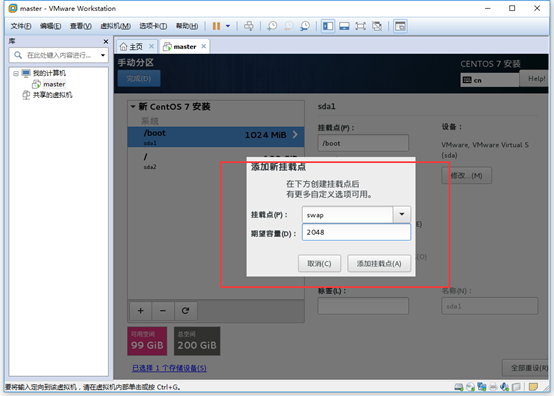Screen dimensions: 554x396
Task: Close the library panel
Action: [105, 42]
